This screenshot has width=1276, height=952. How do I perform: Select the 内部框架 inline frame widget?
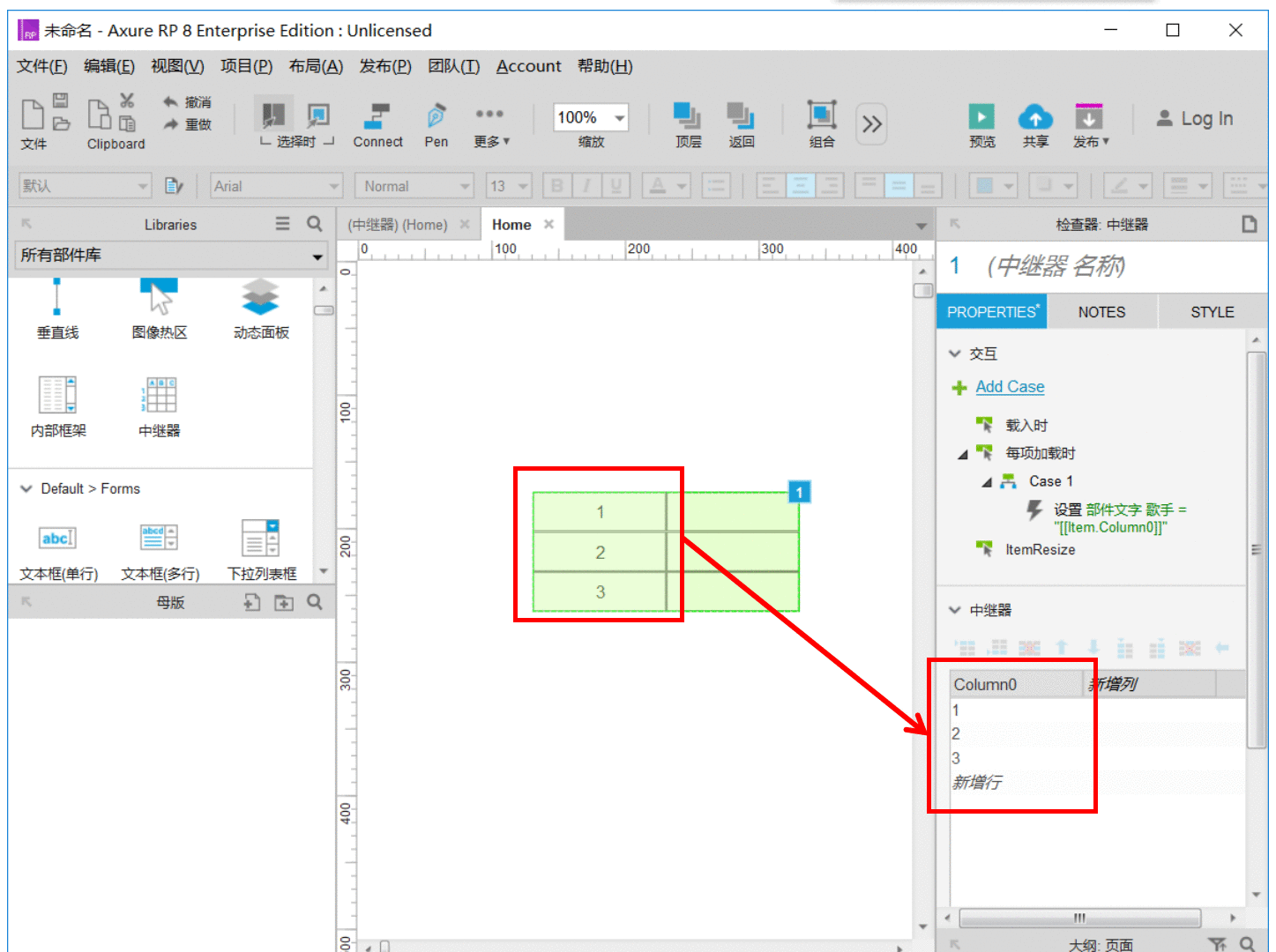click(58, 407)
